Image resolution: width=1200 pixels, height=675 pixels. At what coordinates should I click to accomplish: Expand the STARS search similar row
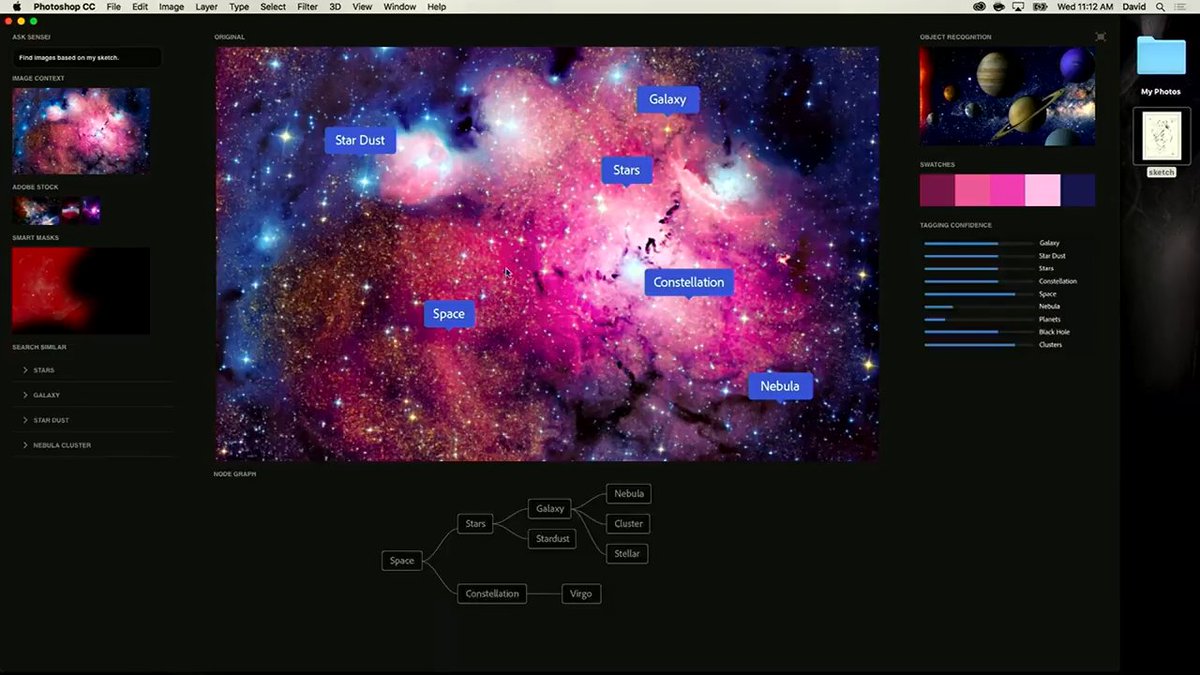tap(92, 370)
